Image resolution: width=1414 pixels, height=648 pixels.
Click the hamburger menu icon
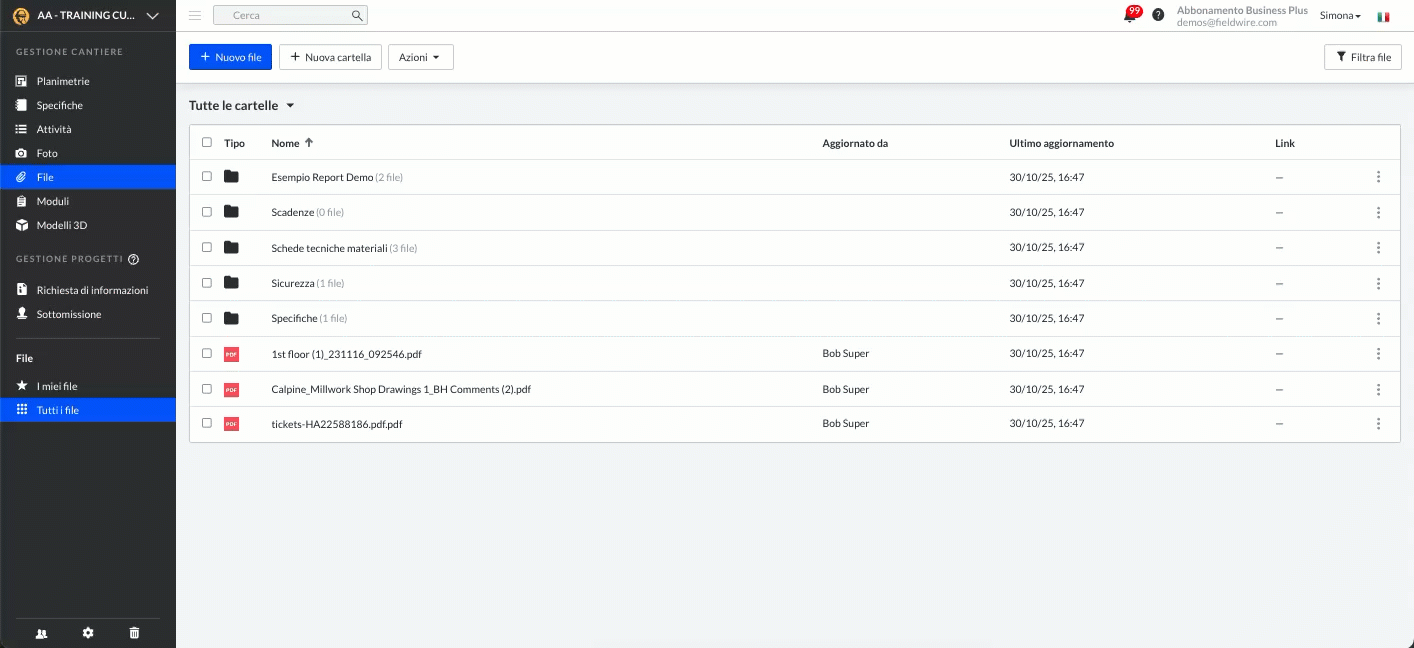(x=195, y=16)
